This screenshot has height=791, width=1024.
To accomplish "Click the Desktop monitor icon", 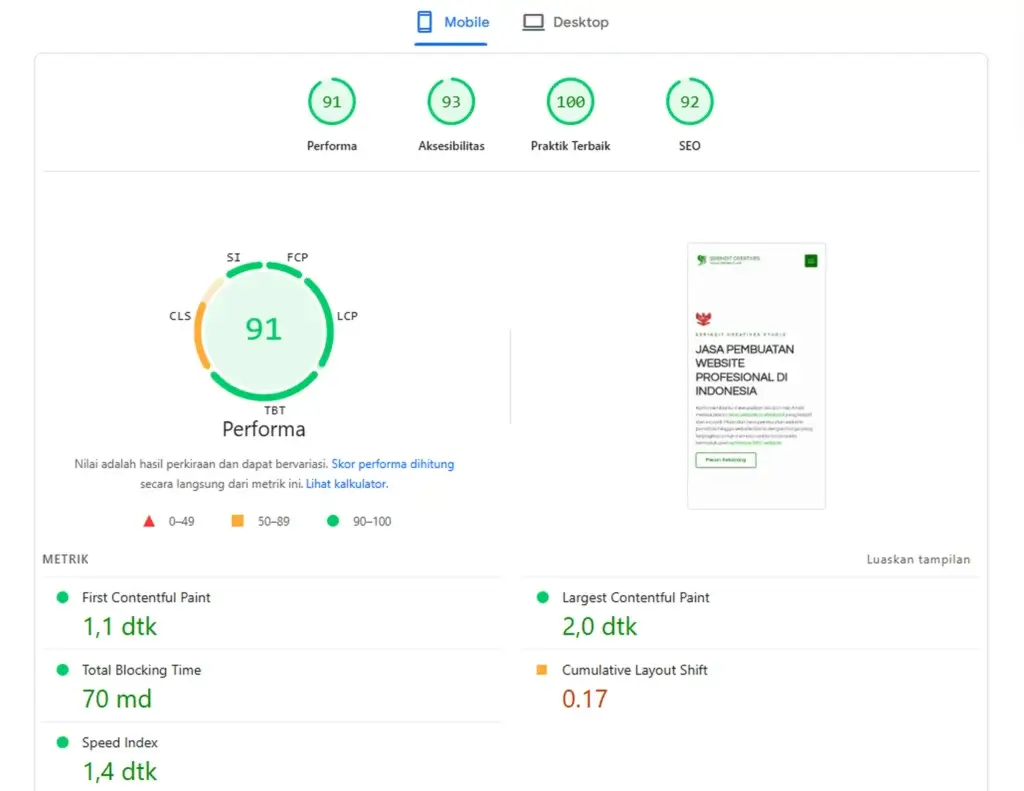I will (x=533, y=20).
